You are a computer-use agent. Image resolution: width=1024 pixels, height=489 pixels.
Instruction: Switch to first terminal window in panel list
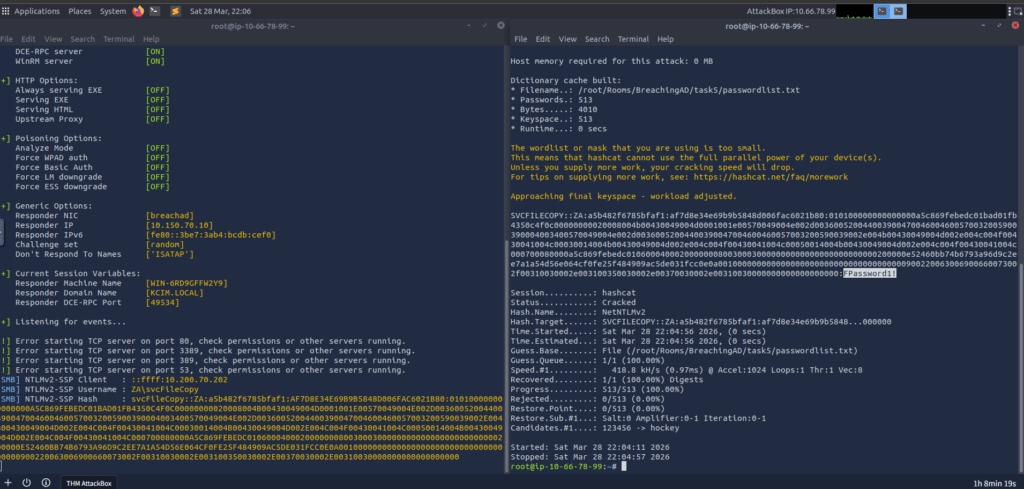pyautogui.click(x=882, y=11)
